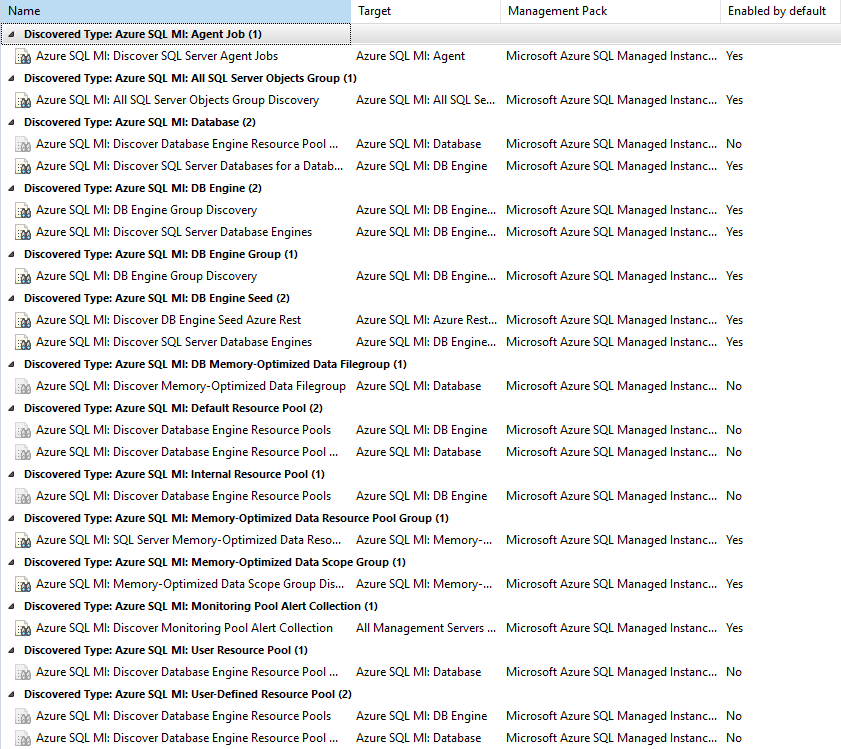
Task: Select 'Azure SQL MI: Discover DB Engine Seed Azure Rest'
Action: [x=168, y=320]
